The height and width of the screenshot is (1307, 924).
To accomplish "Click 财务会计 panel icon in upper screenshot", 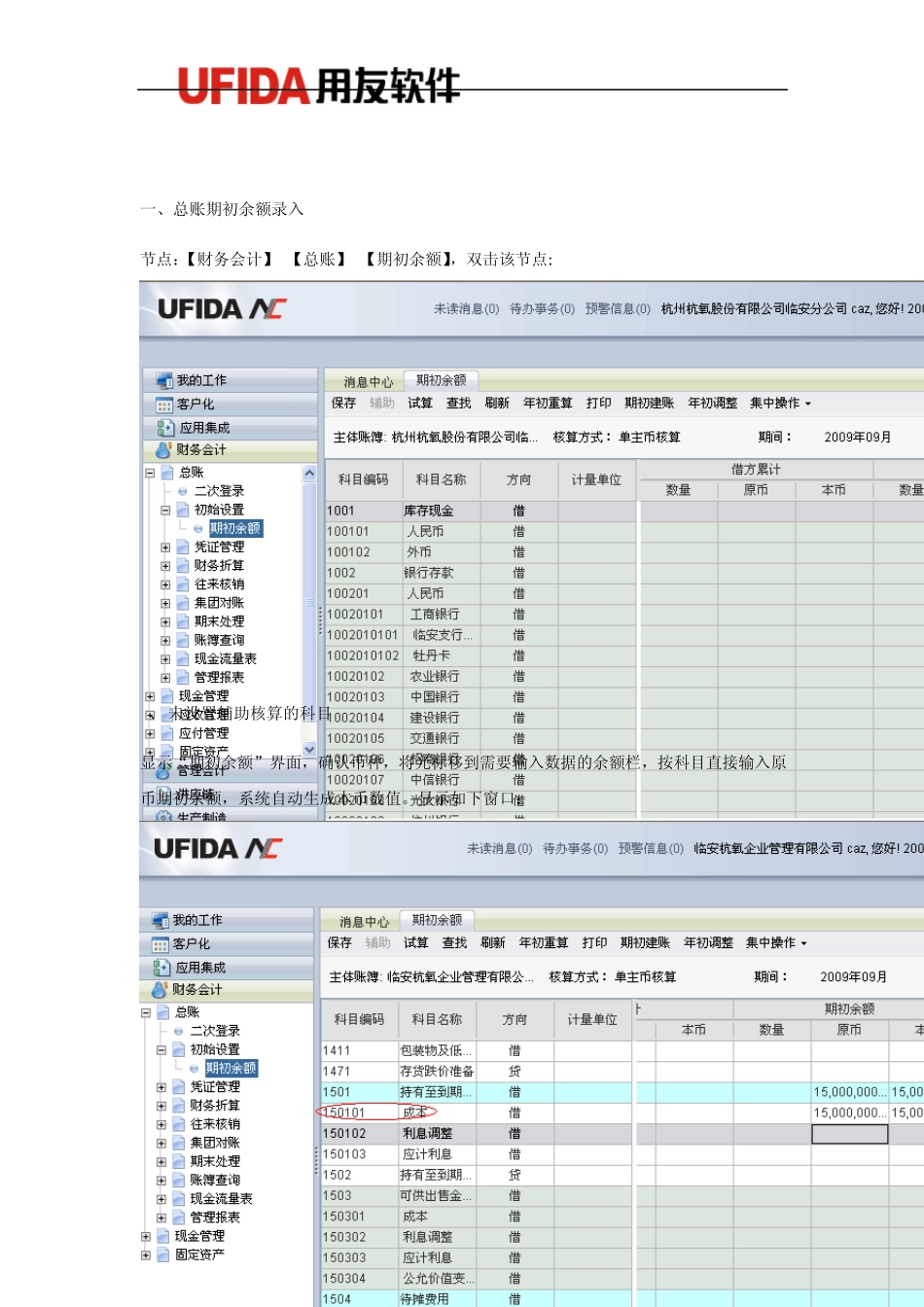I will (x=163, y=450).
